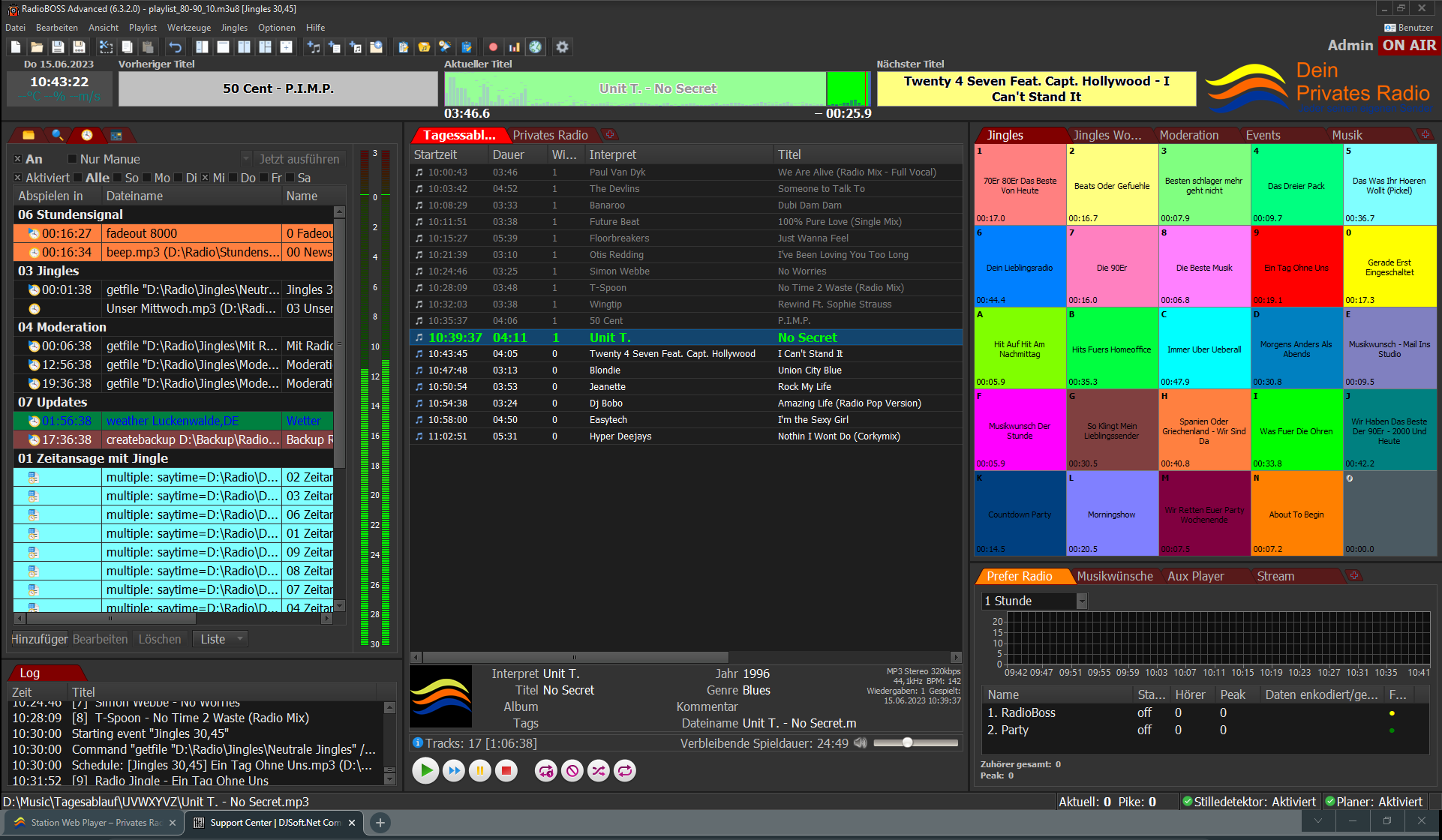Trigger the 'Die 90Er' jingle pad
1442x840 pixels.
(1112, 266)
